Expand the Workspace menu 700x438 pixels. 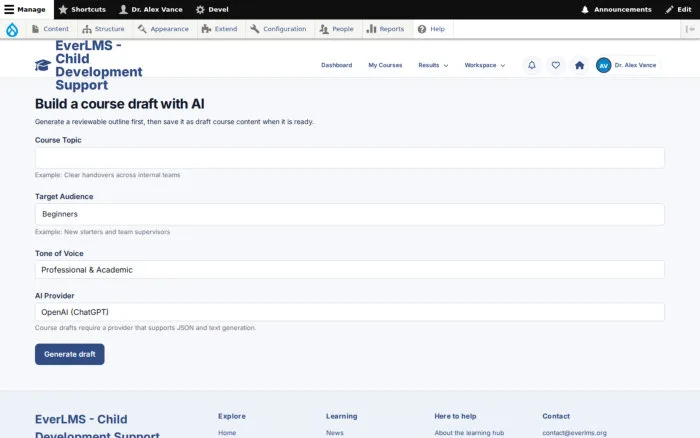pyautogui.click(x=485, y=65)
